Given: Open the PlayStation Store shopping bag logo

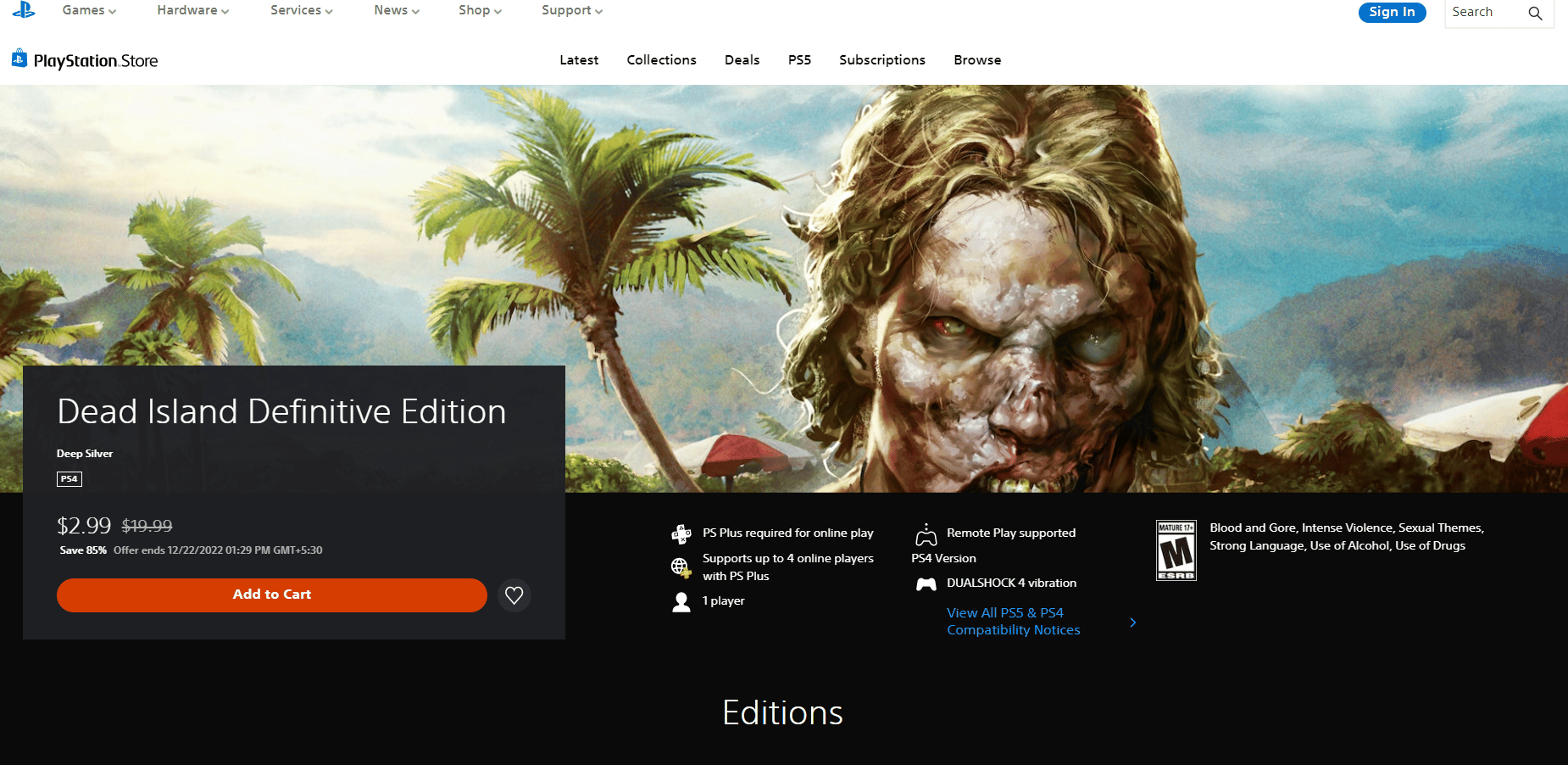Looking at the screenshot, I should (x=19, y=59).
